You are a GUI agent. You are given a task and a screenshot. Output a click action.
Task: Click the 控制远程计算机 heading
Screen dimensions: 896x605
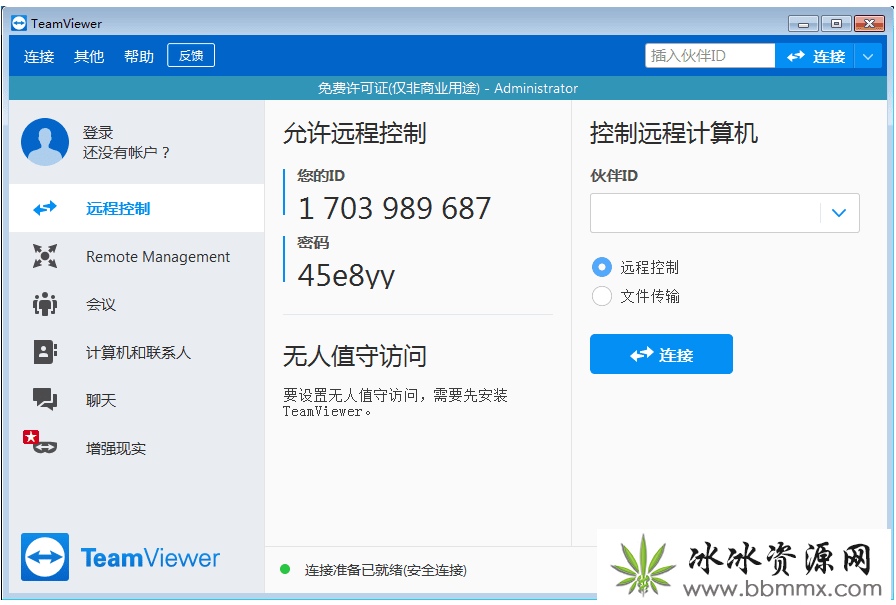tap(674, 133)
